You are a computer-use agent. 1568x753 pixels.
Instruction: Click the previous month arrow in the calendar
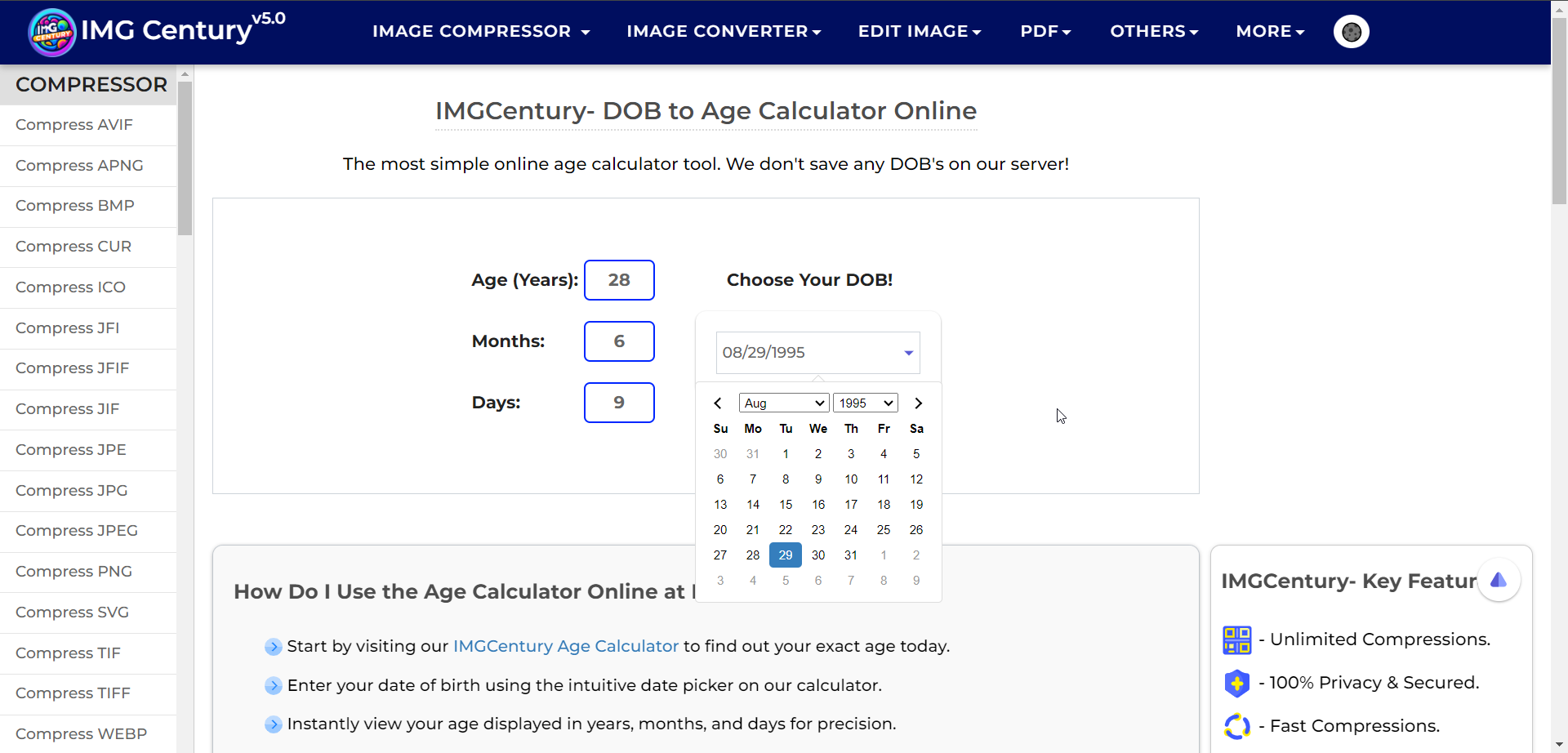718,403
